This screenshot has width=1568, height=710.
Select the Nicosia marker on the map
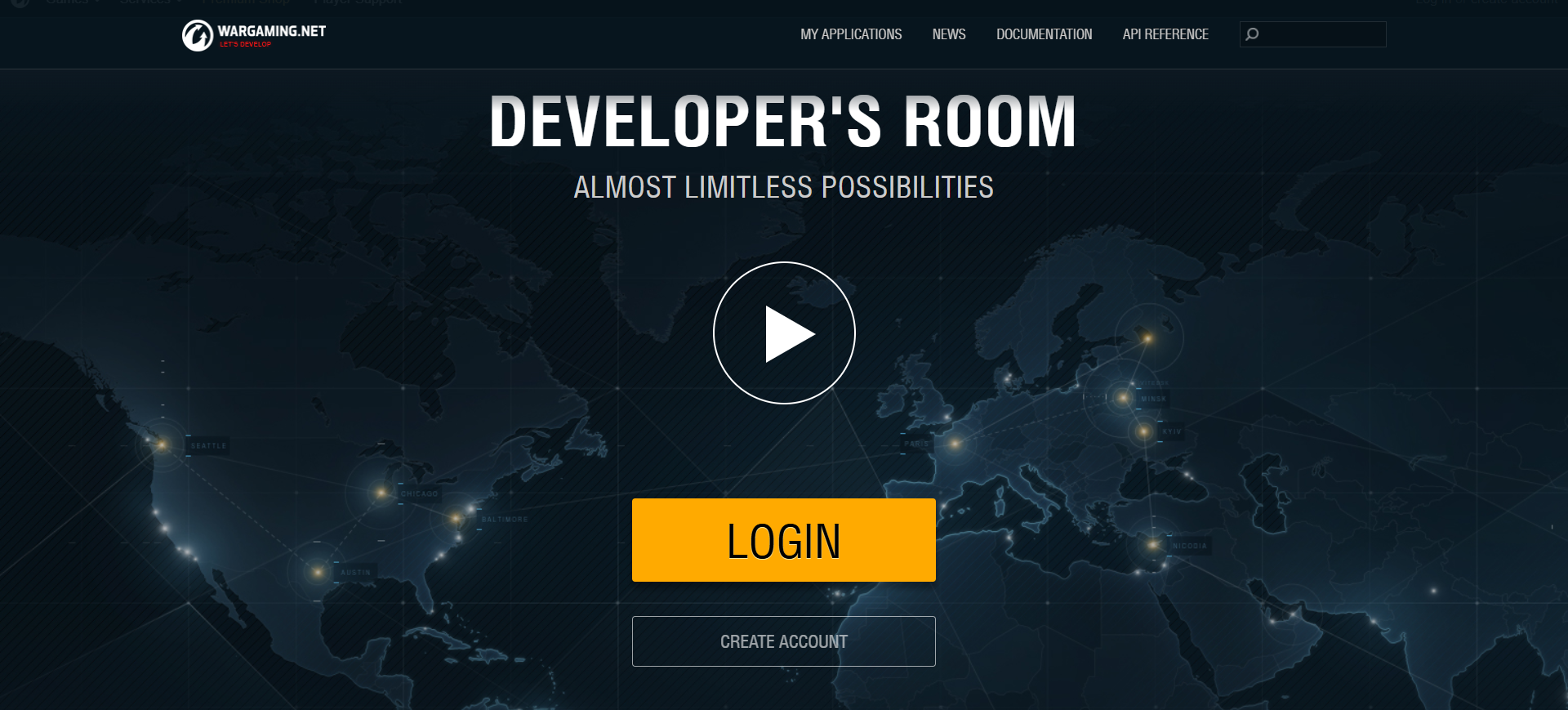click(1153, 544)
